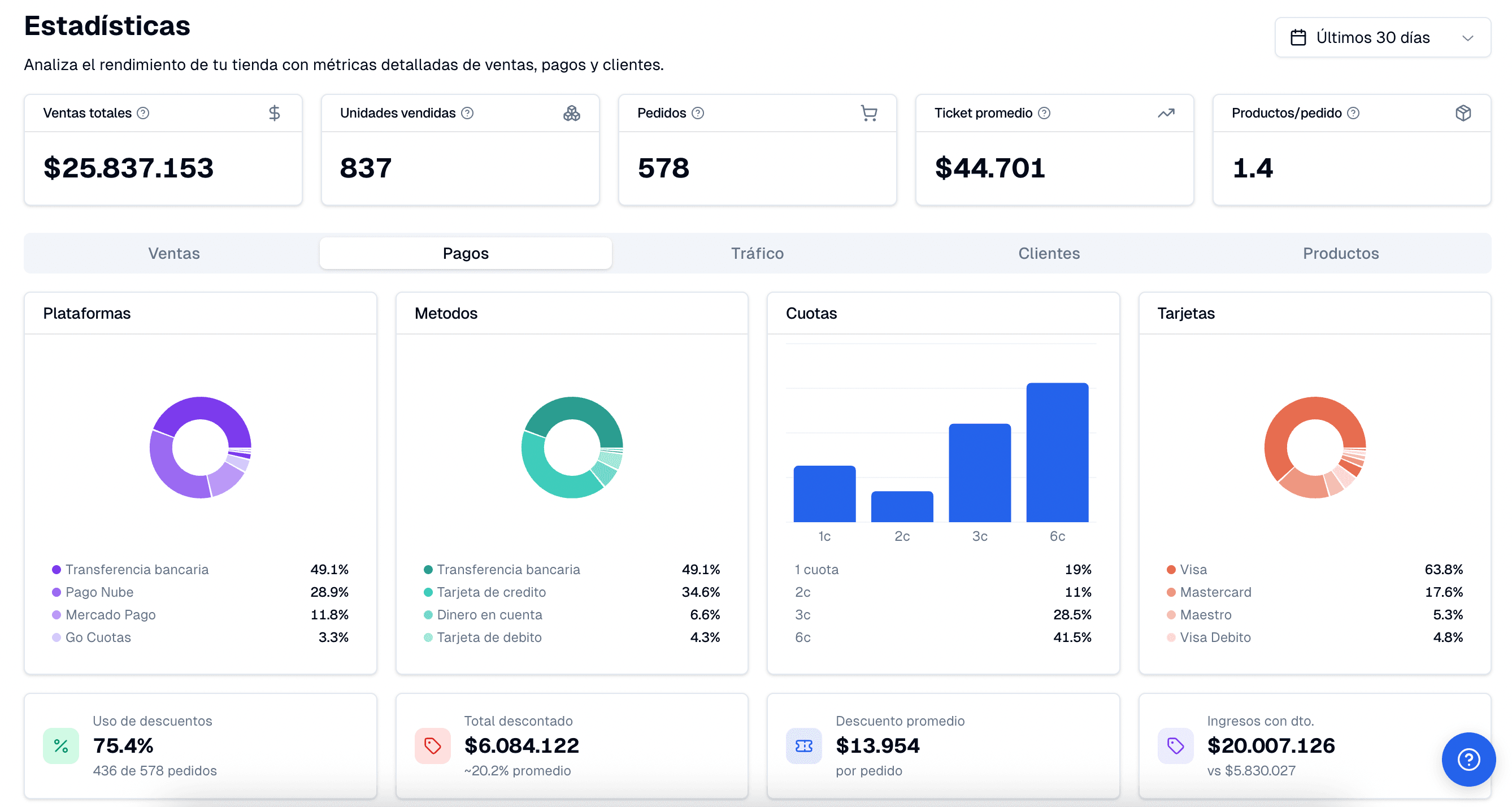This screenshot has width=1512, height=807.
Task: Click the red tag icon for Total descontado
Action: pos(433,745)
